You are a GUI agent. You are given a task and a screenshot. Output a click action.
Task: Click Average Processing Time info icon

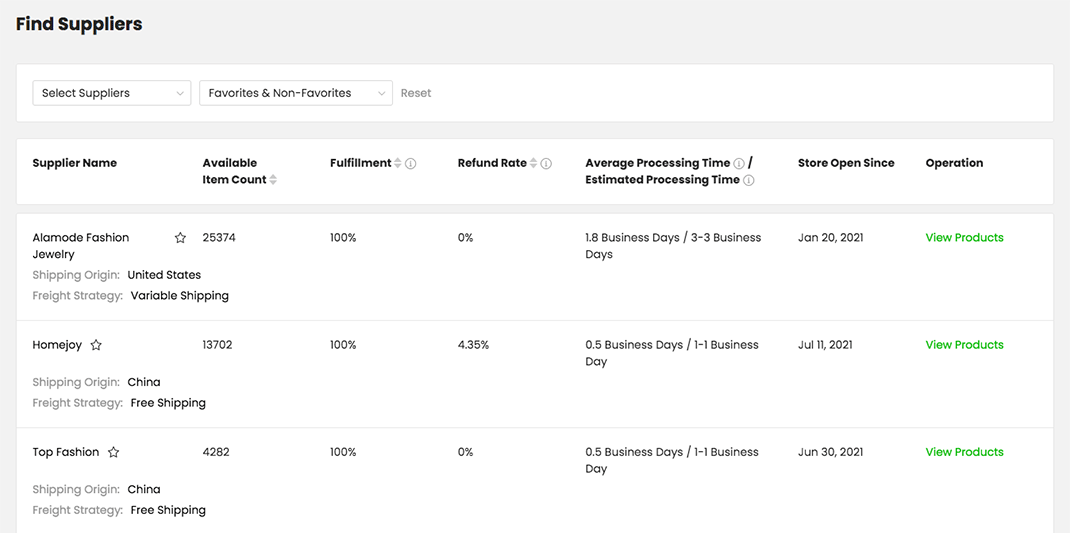coord(739,163)
